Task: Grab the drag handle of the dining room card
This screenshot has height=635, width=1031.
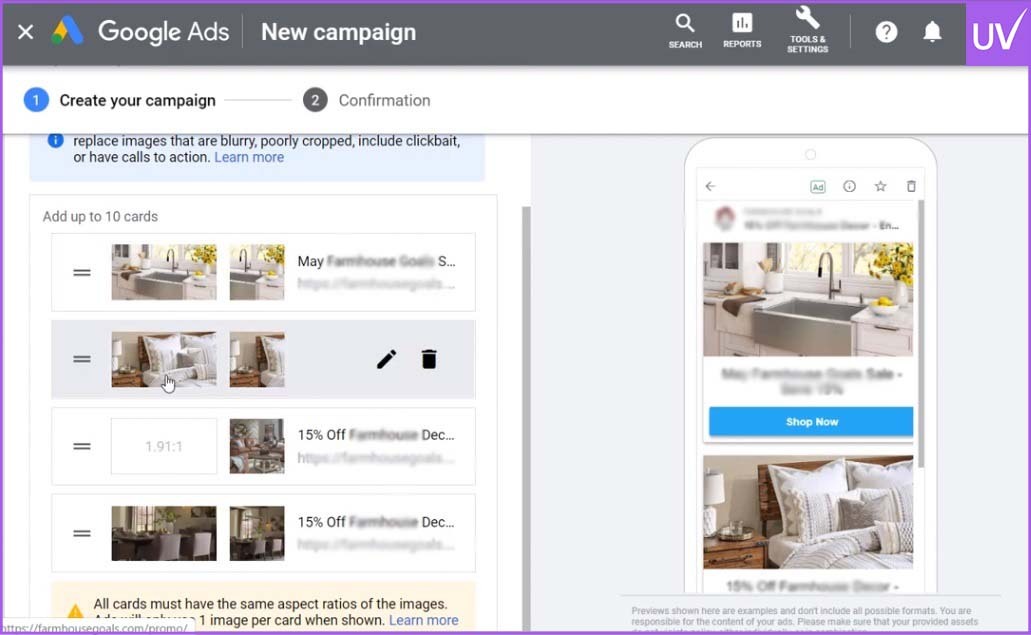Action: click(82, 533)
